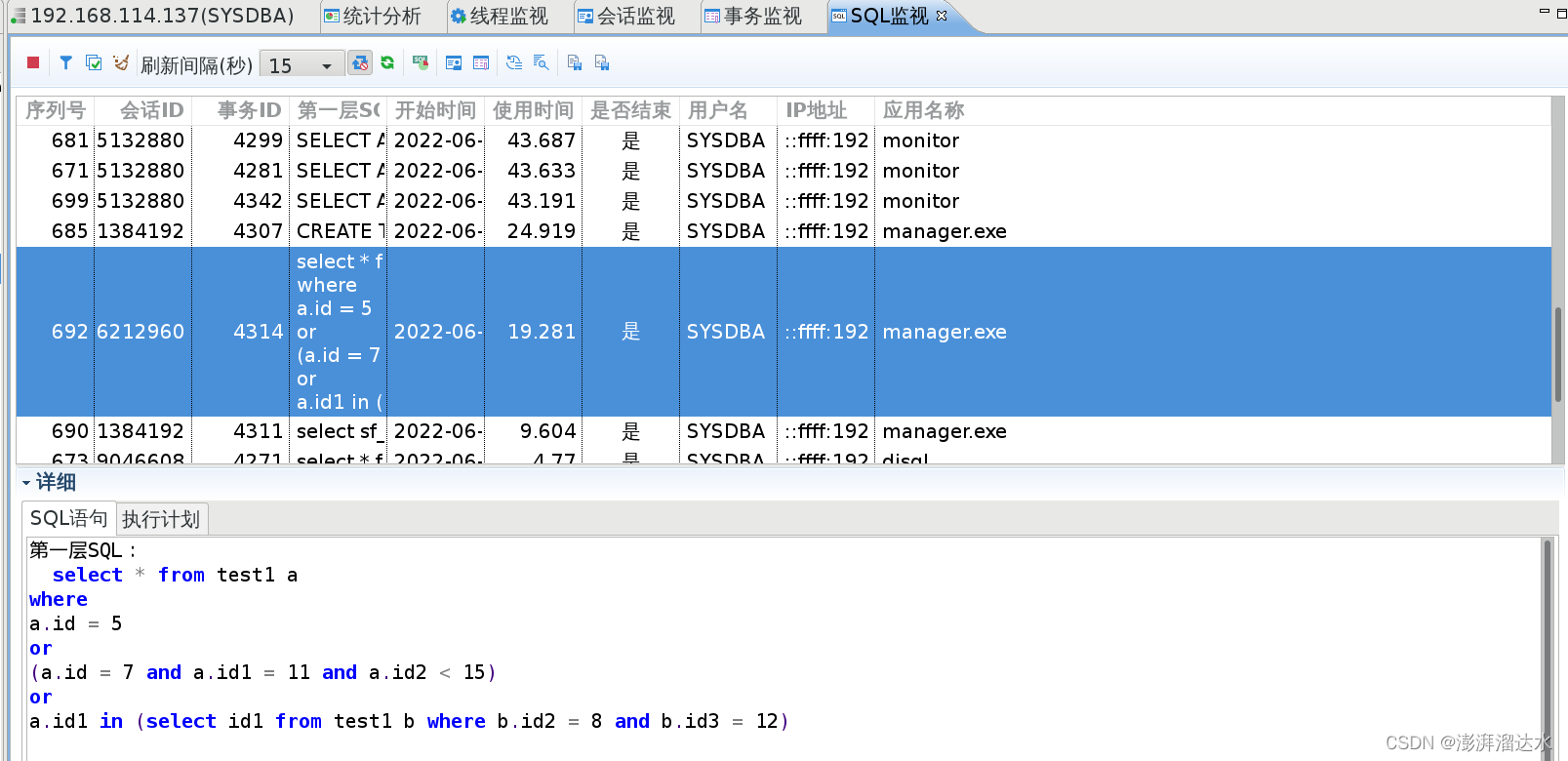The width and height of the screenshot is (1568, 761).
Task: Select row with sequence number 671
Action: [784, 171]
